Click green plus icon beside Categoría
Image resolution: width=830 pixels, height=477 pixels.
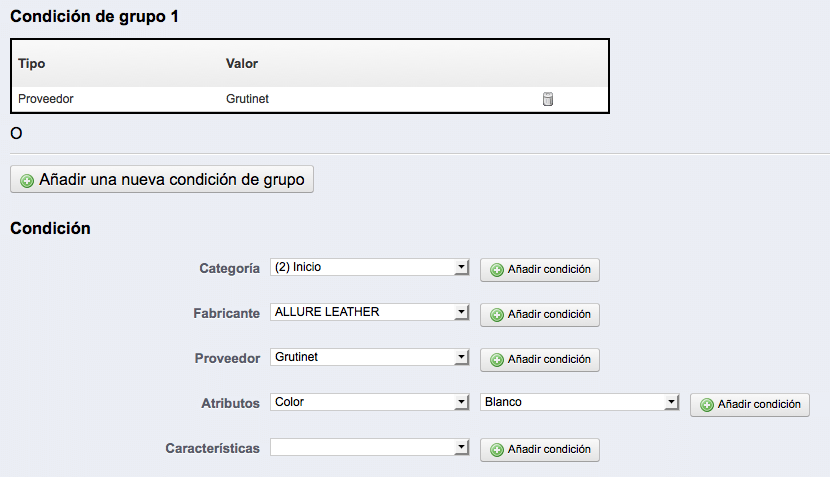[x=497, y=270]
